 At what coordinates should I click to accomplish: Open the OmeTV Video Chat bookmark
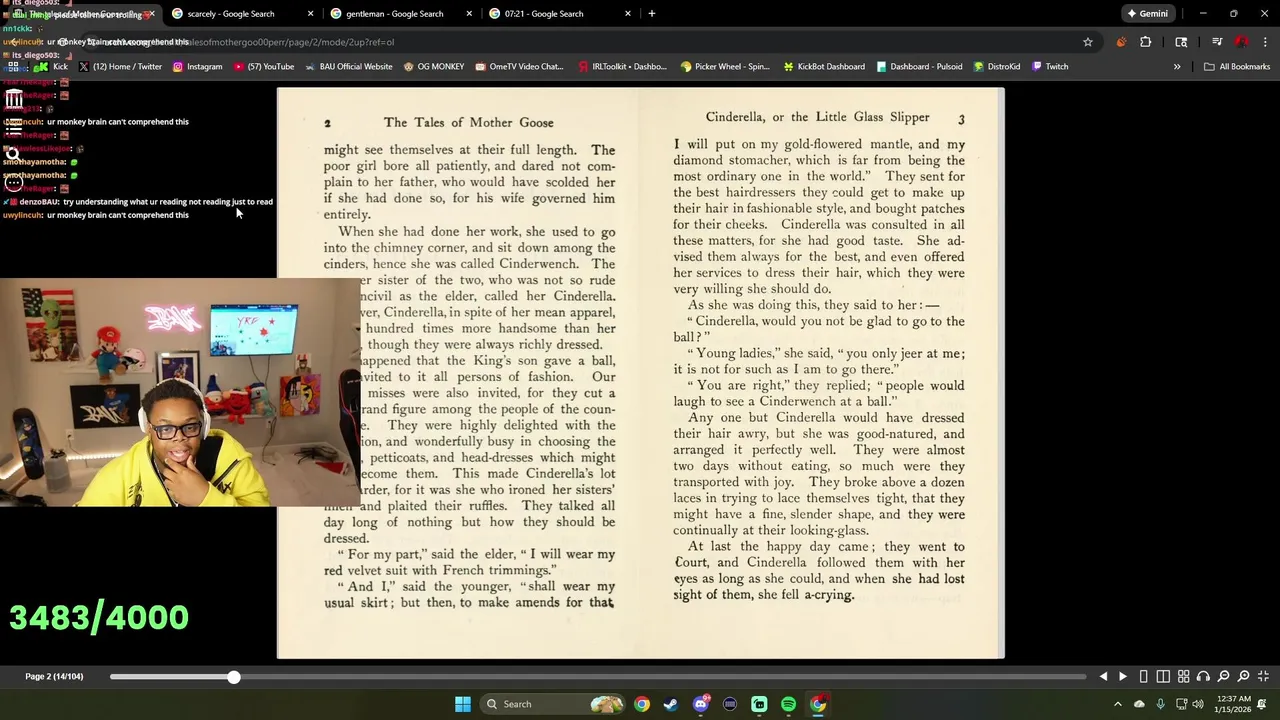pos(520,67)
